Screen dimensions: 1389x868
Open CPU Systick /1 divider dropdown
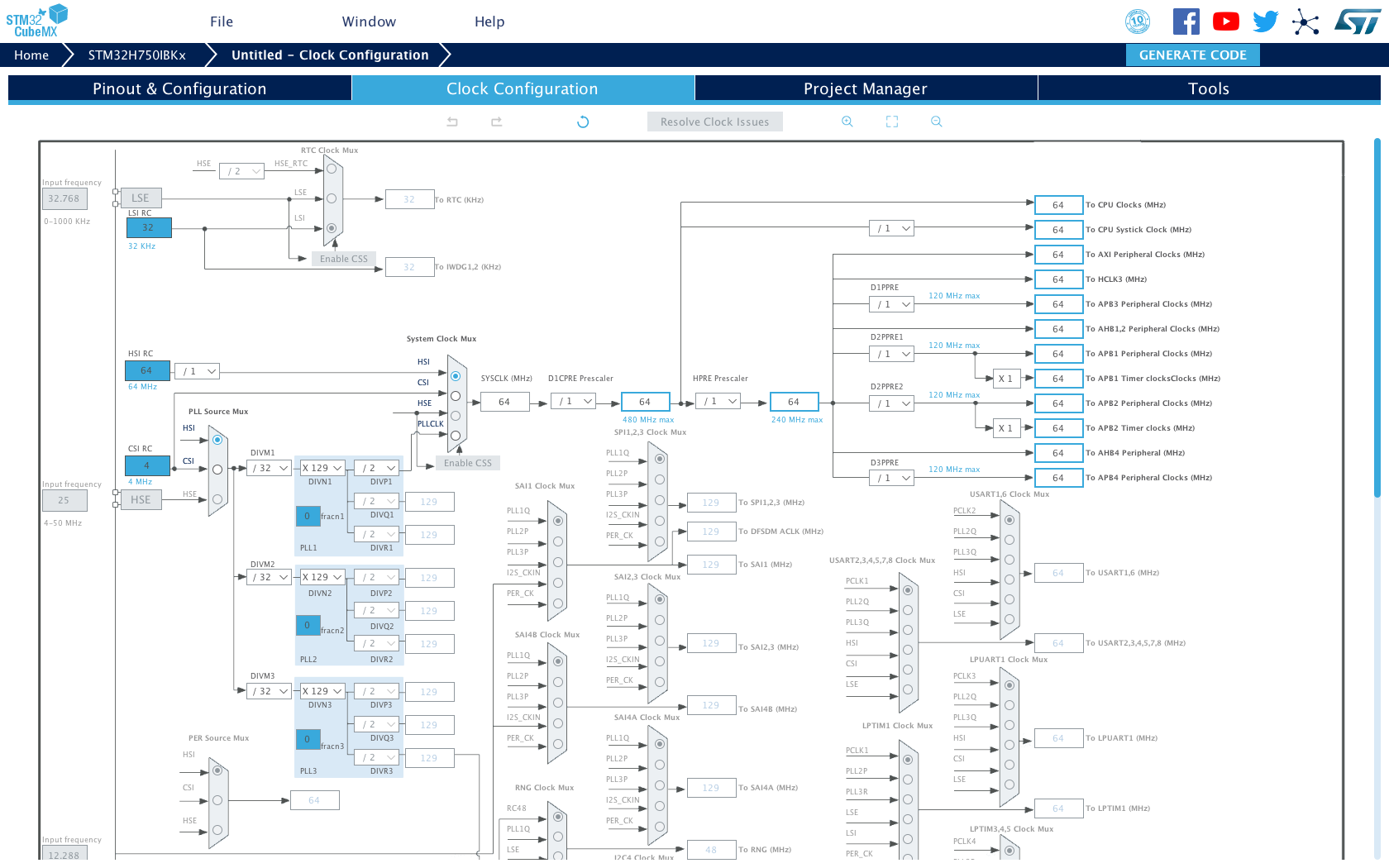[891, 228]
